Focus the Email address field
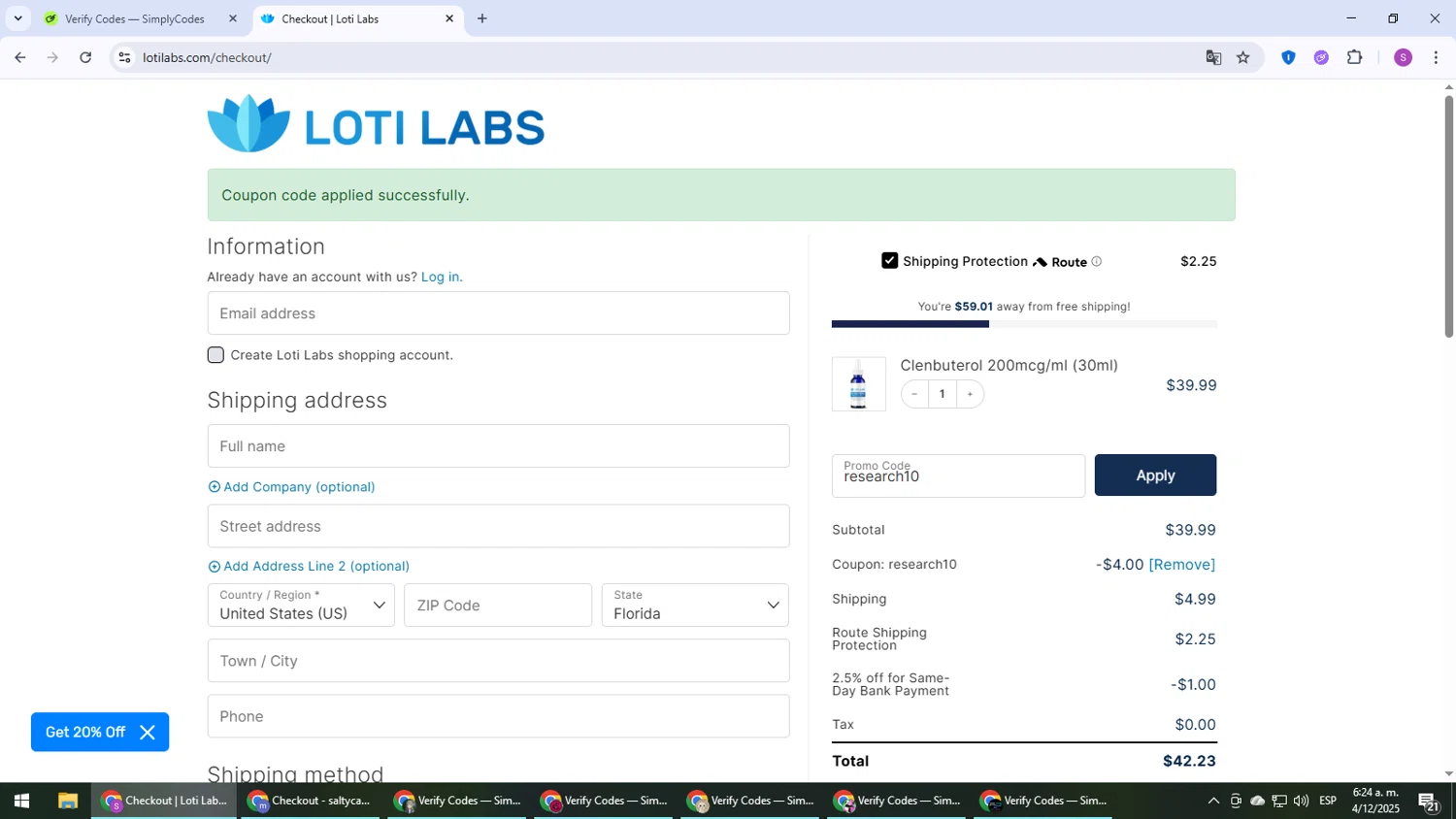The width and height of the screenshot is (1456, 819). [x=498, y=313]
